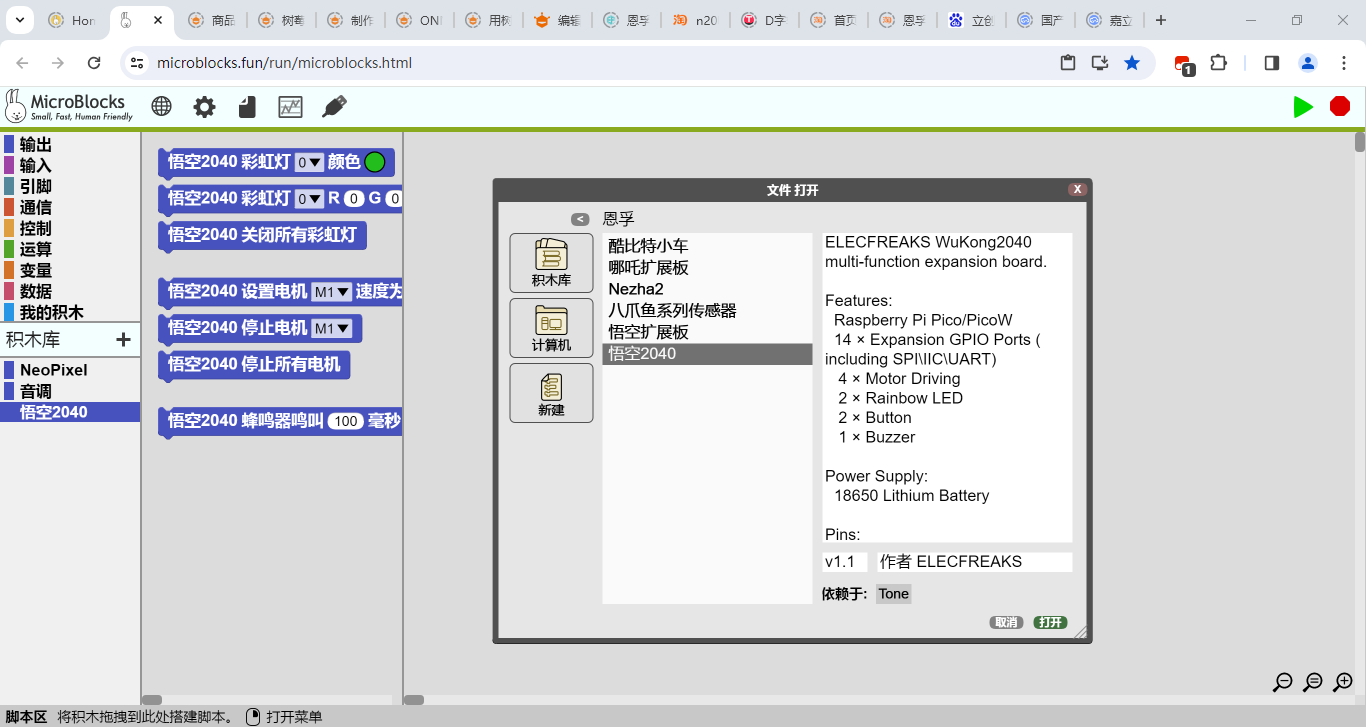Choose 哪吒扩展板 in file list
Image resolution: width=1366 pixels, height=727 pixels.
pyautogui.click(x=707, y=268)
